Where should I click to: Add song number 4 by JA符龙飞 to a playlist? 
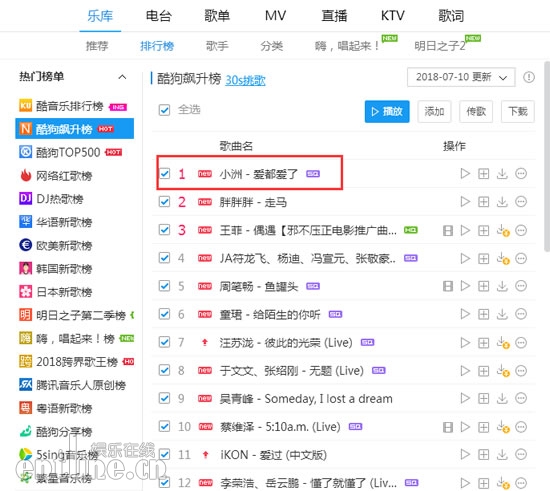(484, 258)
